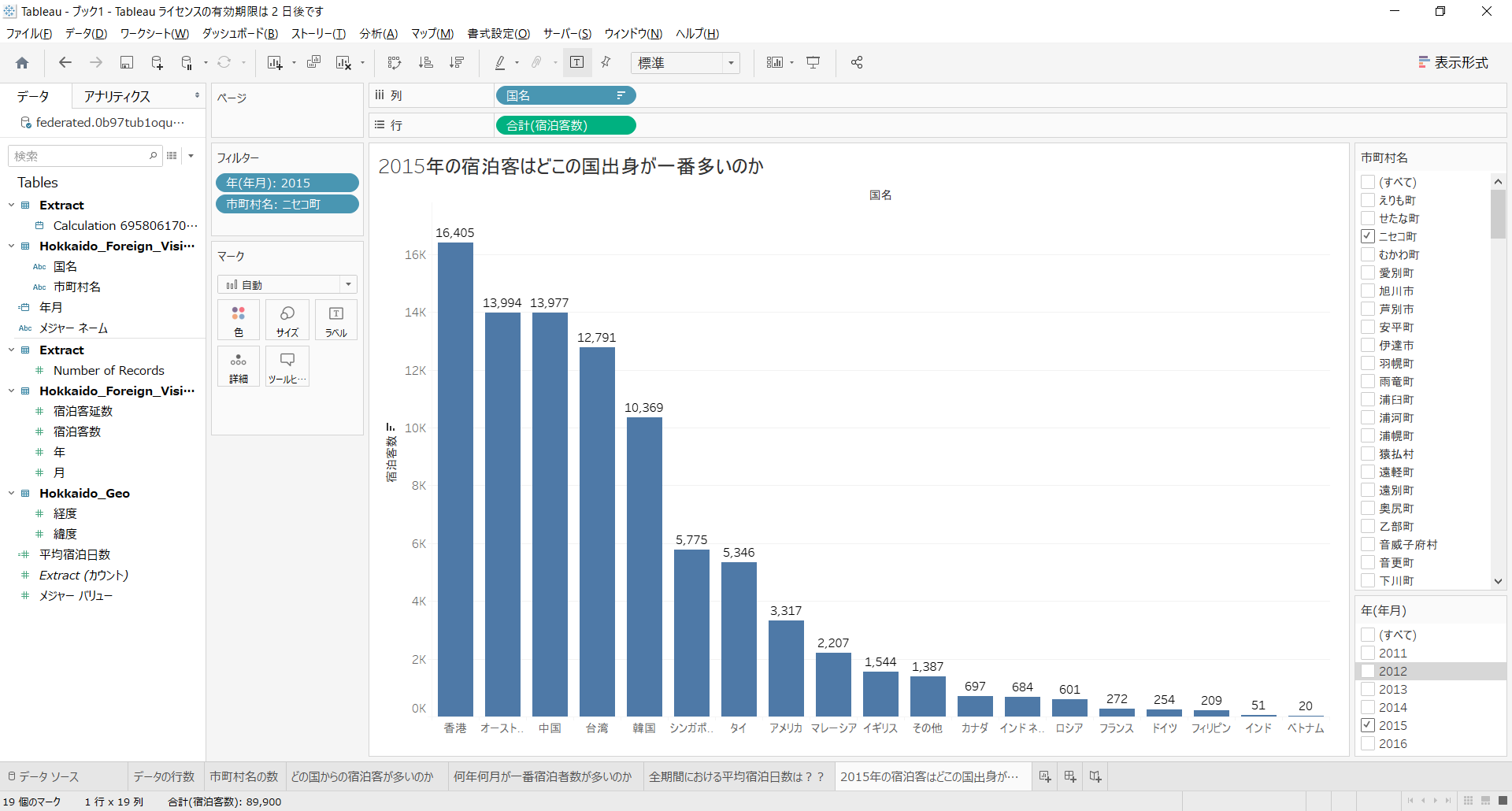Switch to presentation mode
The width and height of the screenshot is (1512, 811).
[x=813, y=63]
